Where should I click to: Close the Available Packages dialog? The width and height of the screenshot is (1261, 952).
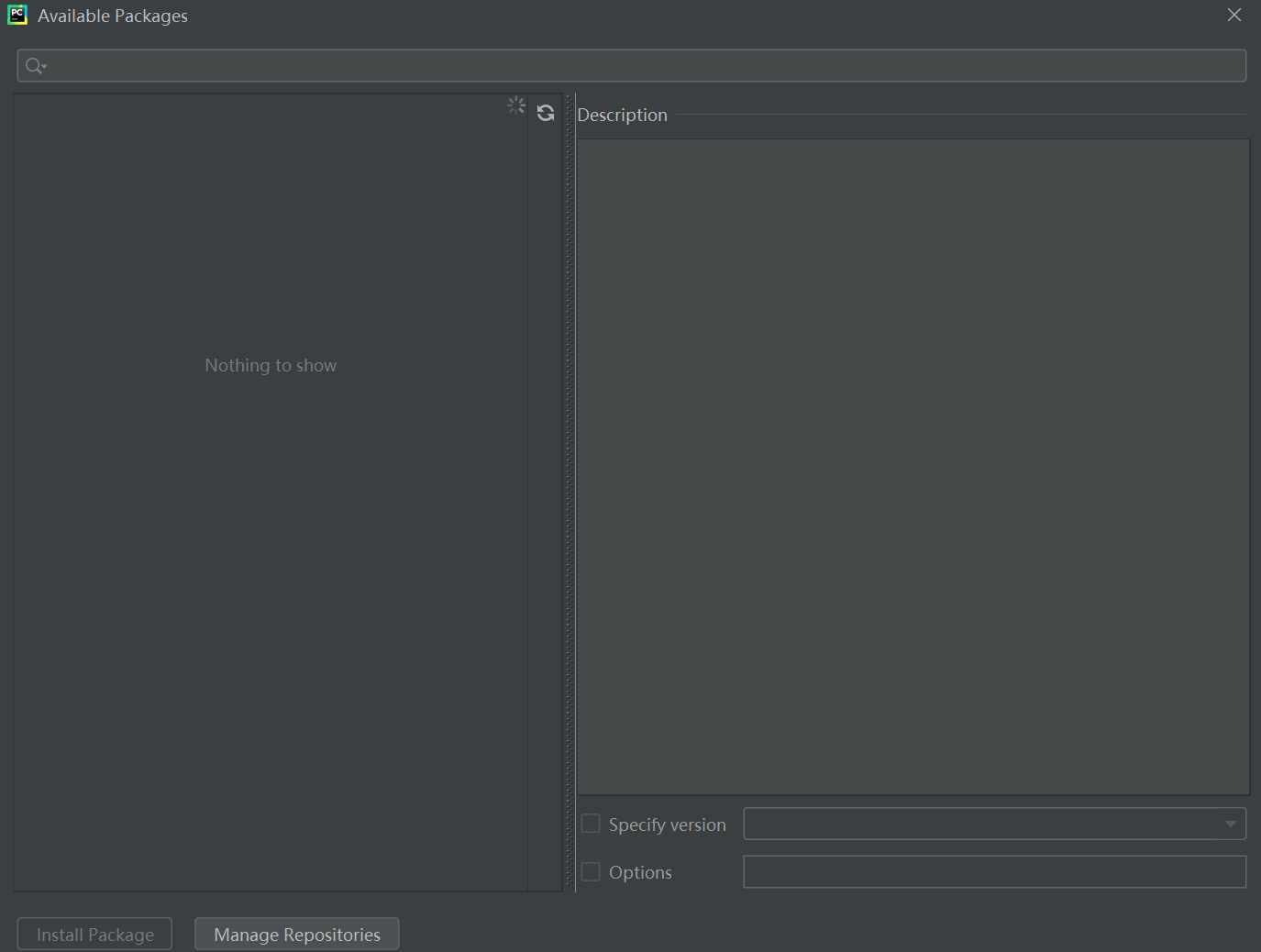[x=1233, y=15]
